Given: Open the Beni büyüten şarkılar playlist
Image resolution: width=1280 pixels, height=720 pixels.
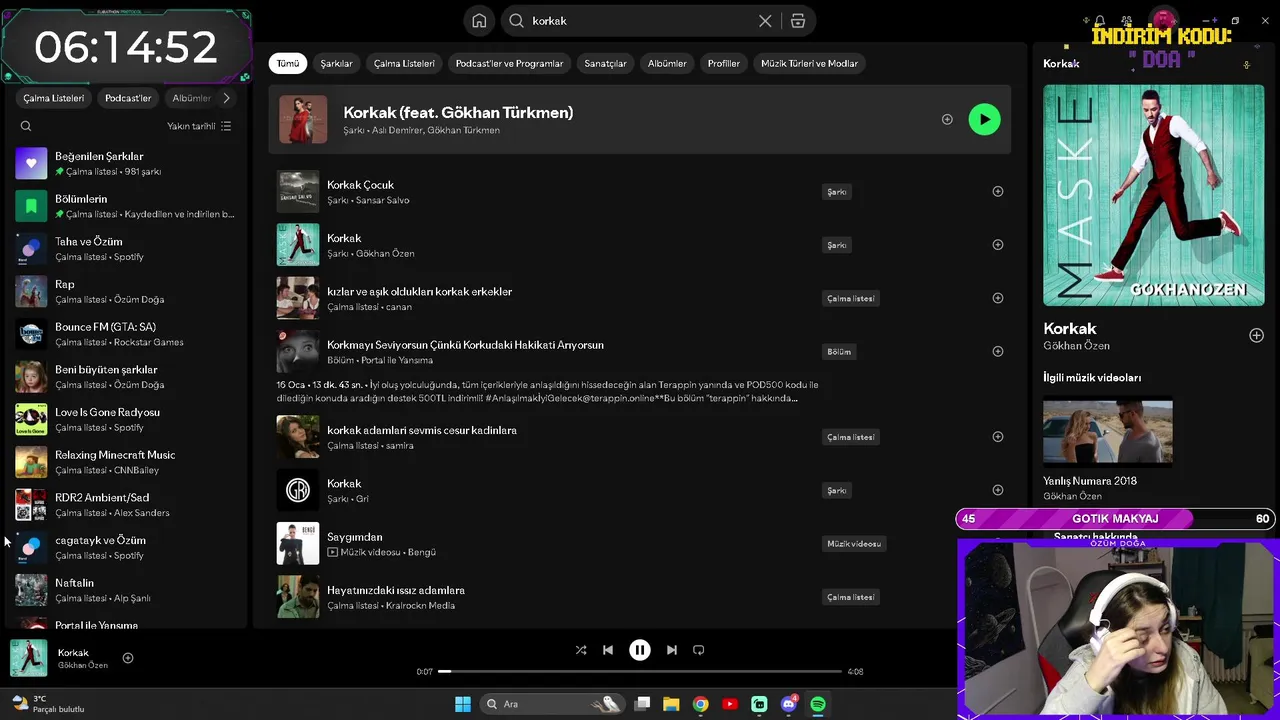Looking at the screenshot, I should point(125,377).
